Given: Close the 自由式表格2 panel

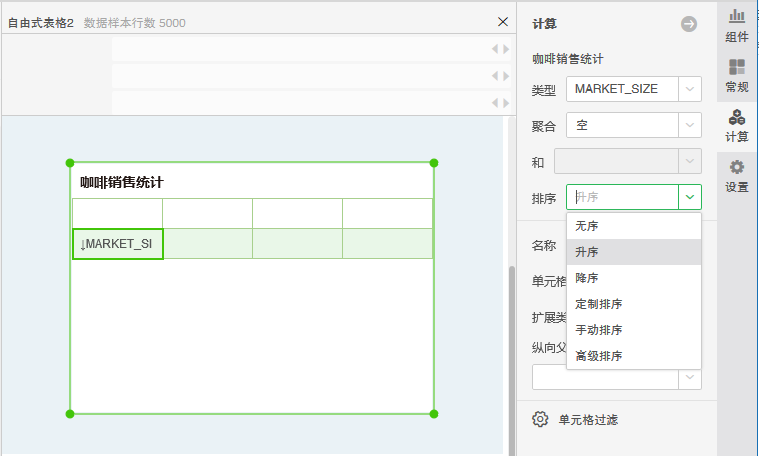Looking at the screenshot, I should point(503,22).
